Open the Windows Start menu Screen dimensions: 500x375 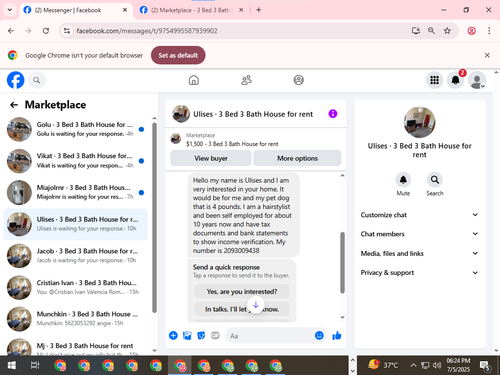[12, 365]
